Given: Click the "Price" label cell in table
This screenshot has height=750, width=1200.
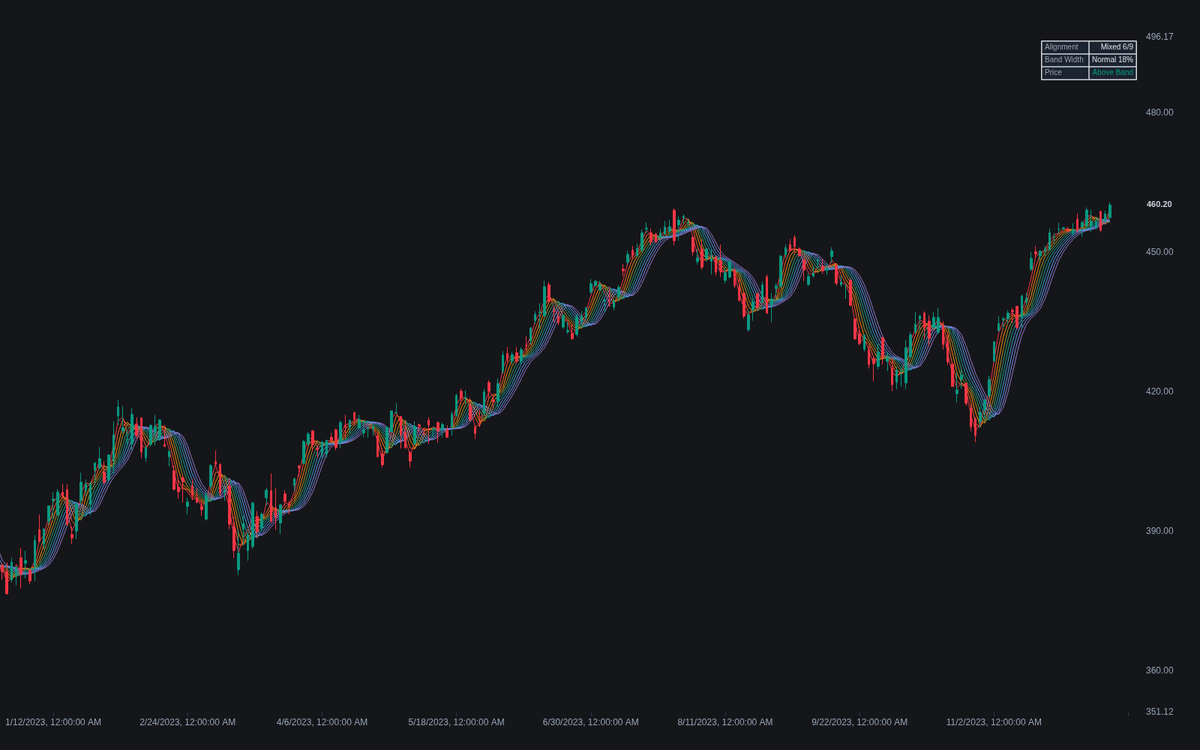Looking at the screenshot, I should click(x=1065, y=73).
